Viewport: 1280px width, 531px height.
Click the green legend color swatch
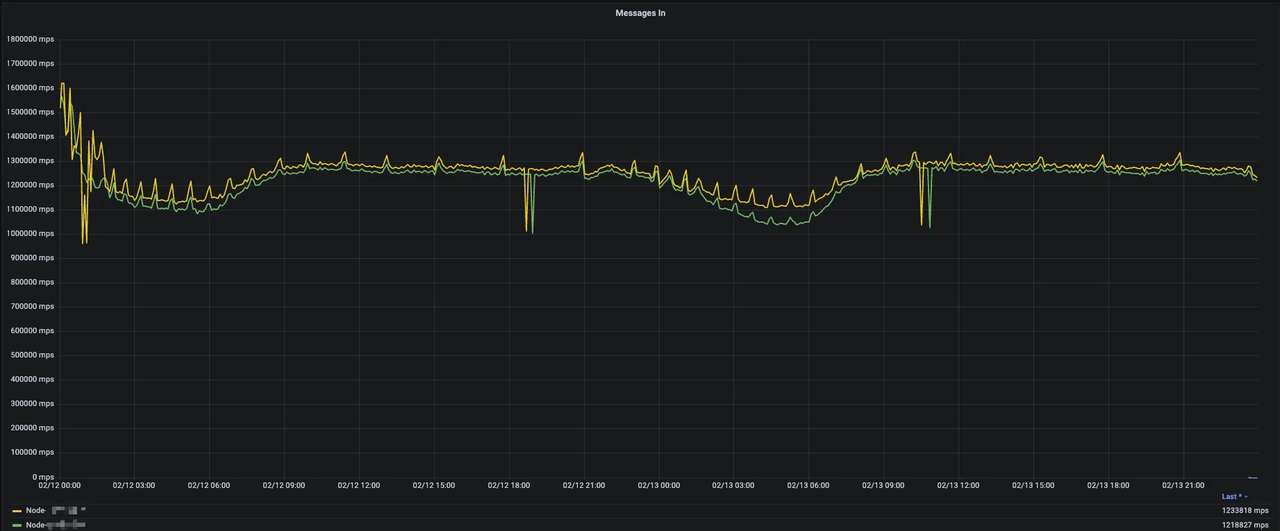click(x=17, y=524)
